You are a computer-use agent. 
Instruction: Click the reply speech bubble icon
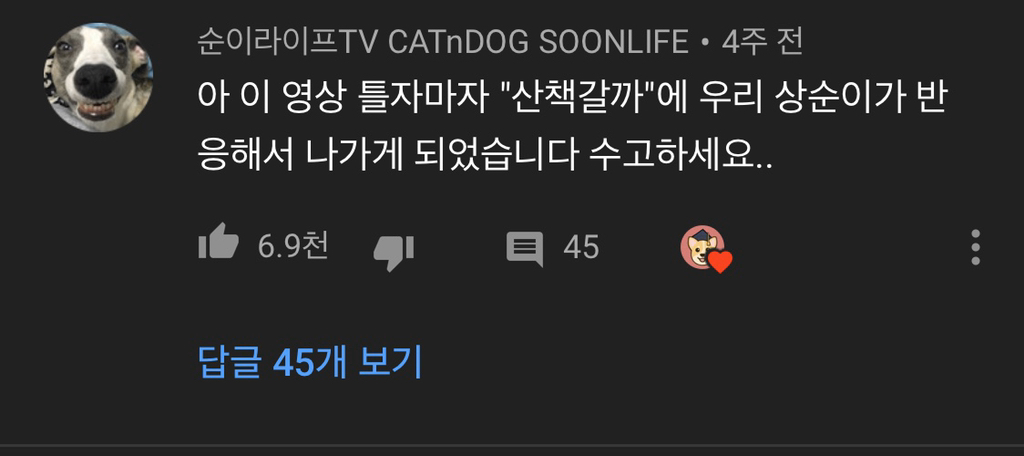click(x=524, y=249)
